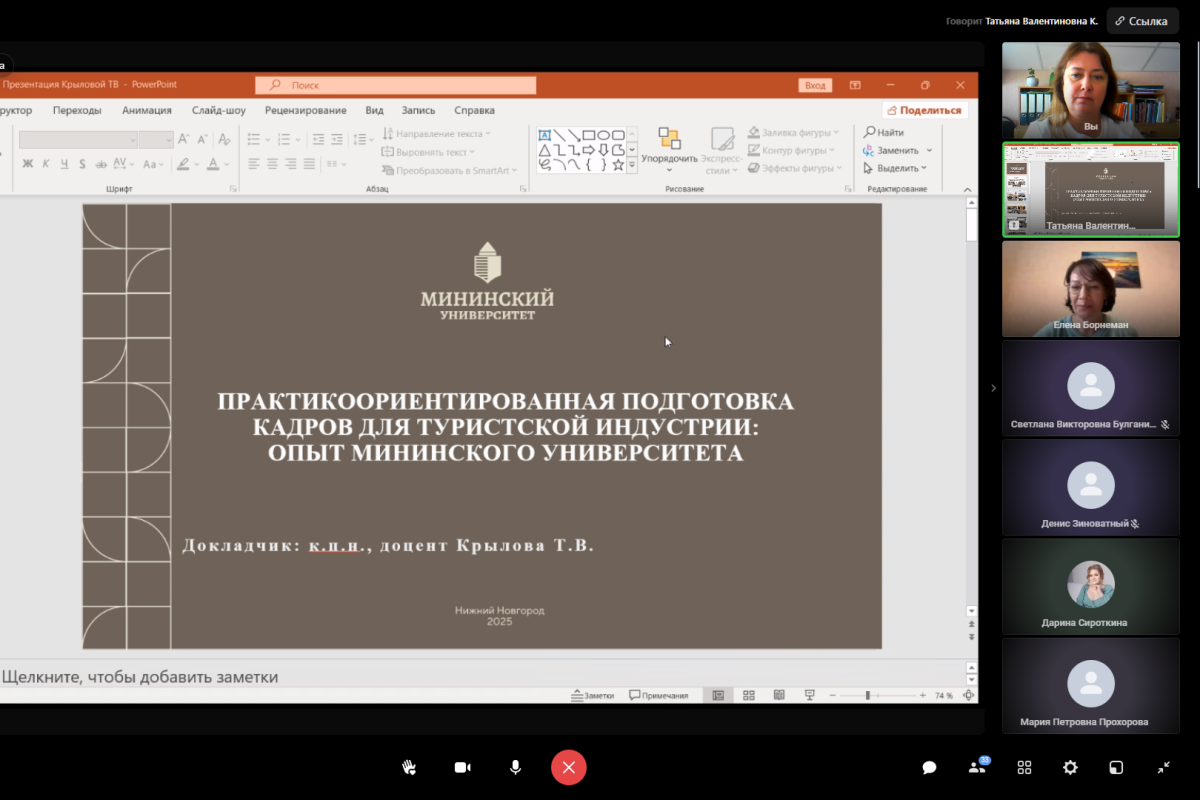Viewport: 1200px width, 800px height.
Task: Switch to reading view icon
Action: click(x=779, y=695)
